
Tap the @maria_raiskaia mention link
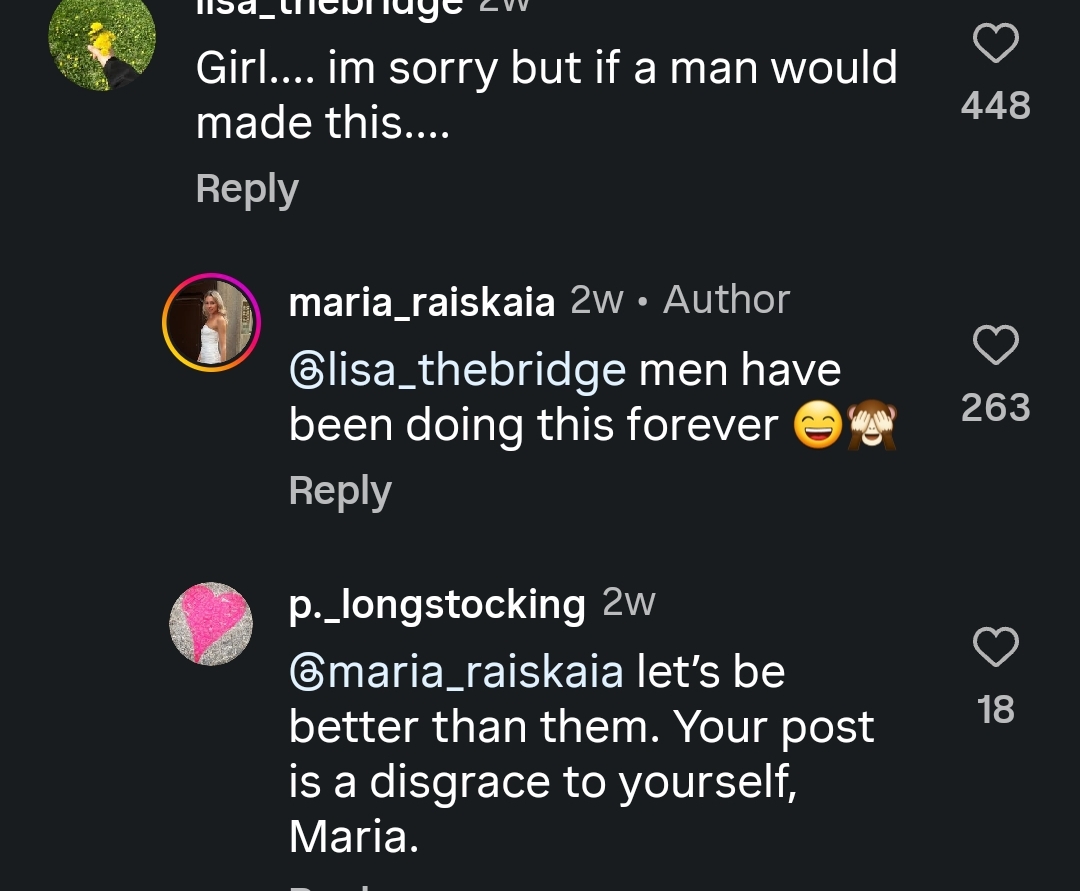click(x=456, y=671)
